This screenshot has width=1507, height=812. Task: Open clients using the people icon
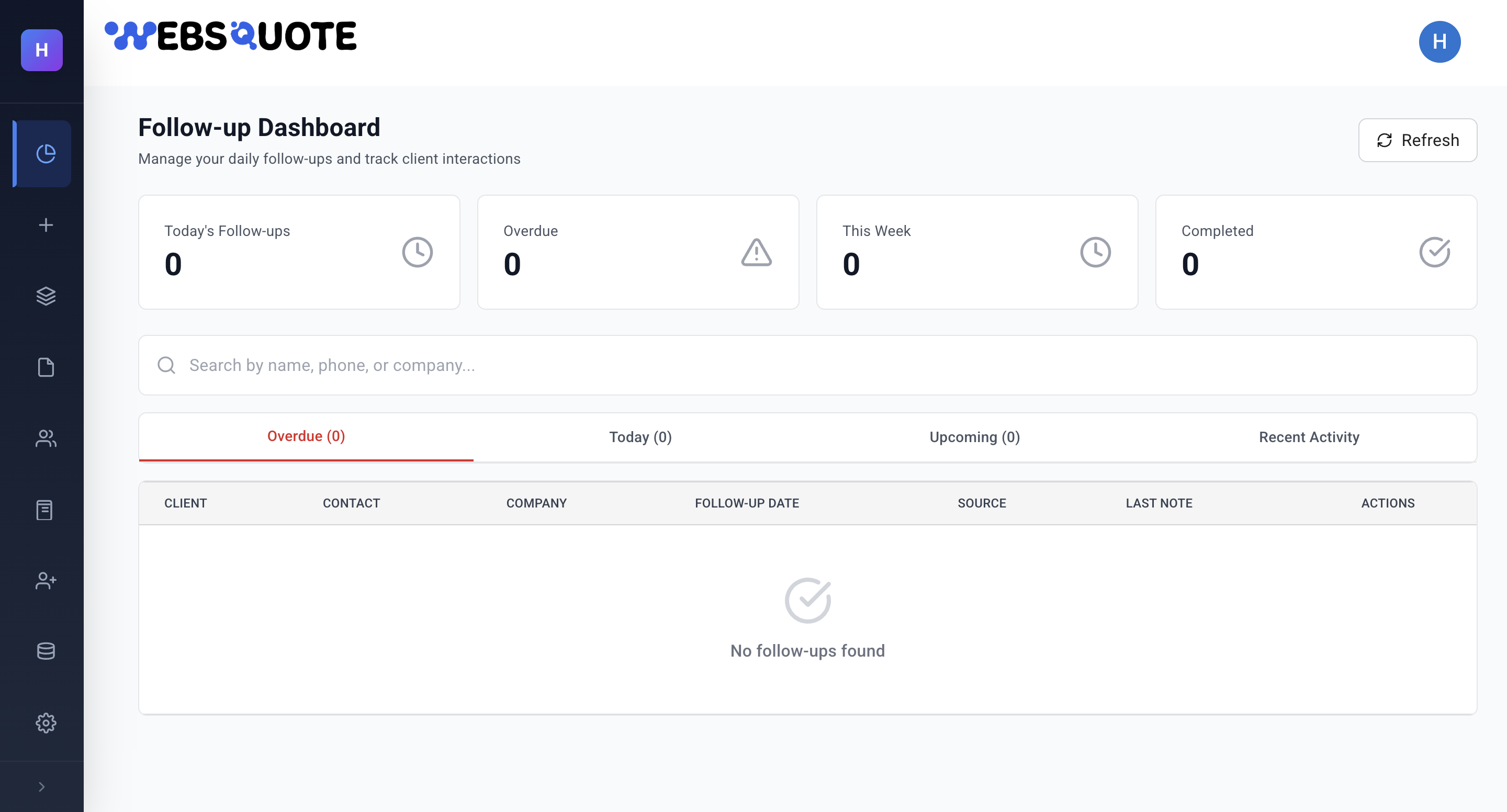(x=45, y=439)
